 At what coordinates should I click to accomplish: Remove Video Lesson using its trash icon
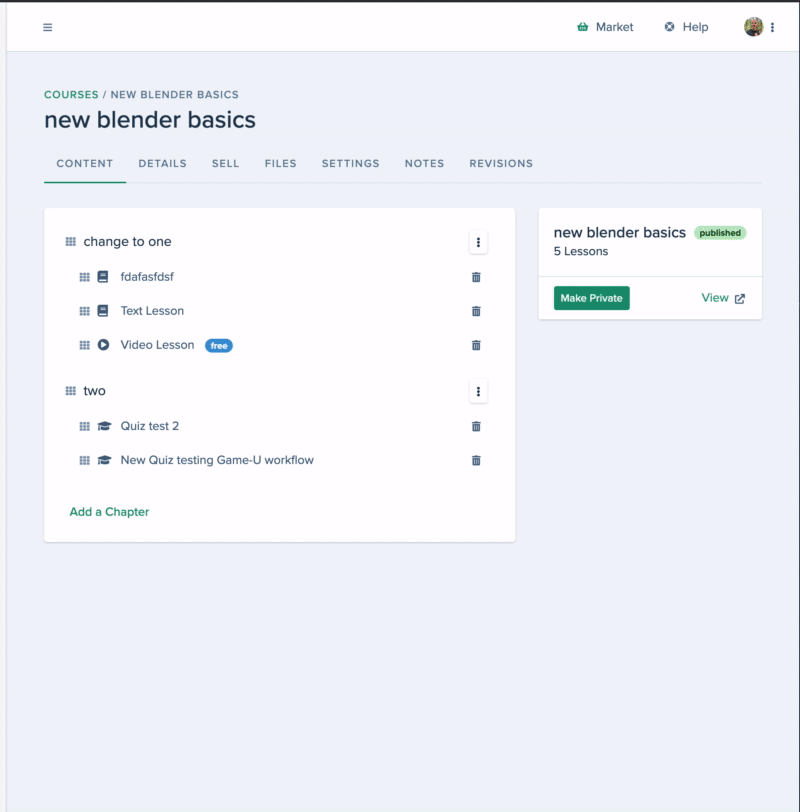(x=476, y=345)
